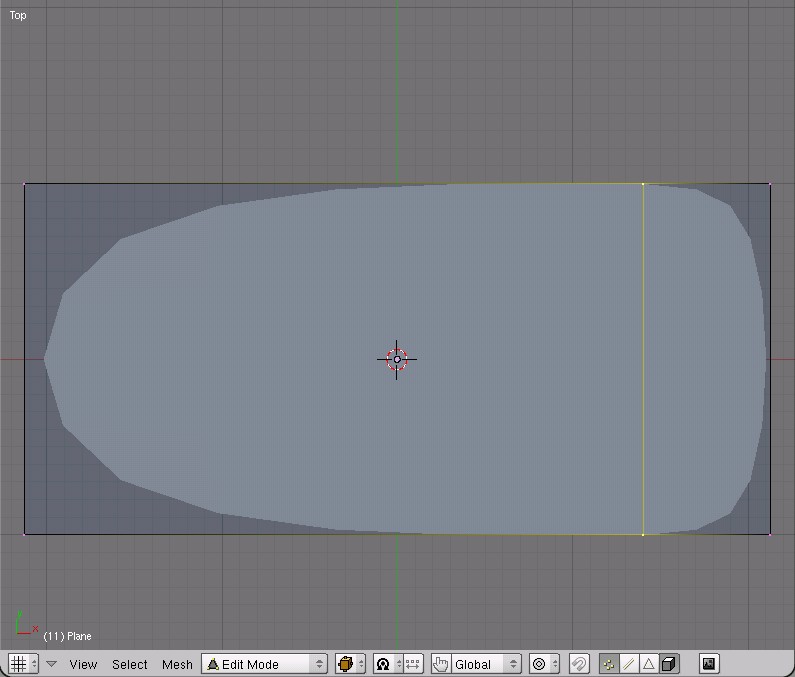Image resolution: width=795 pixels, height=677 pixels.
Task: Open the View menu
Action: click(83, 664)
